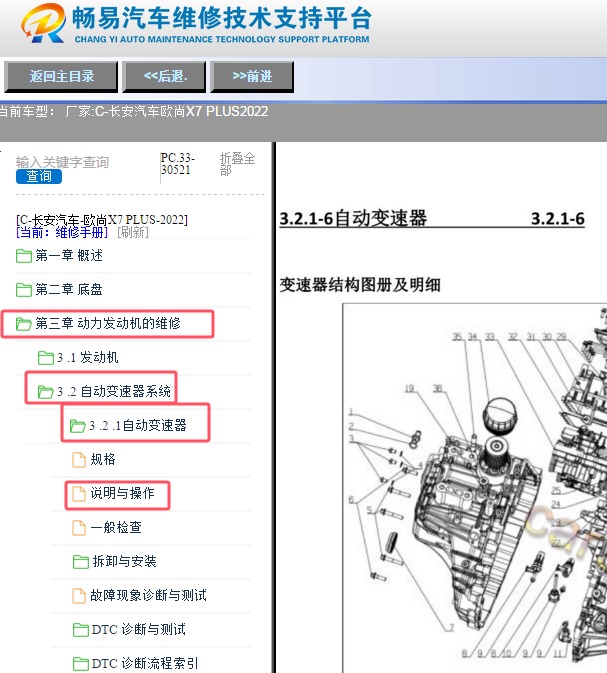The height and width of the screenshot is (673, 607).
Task: Click the 刷新 refresh link
Action: (x=133, y=232)
